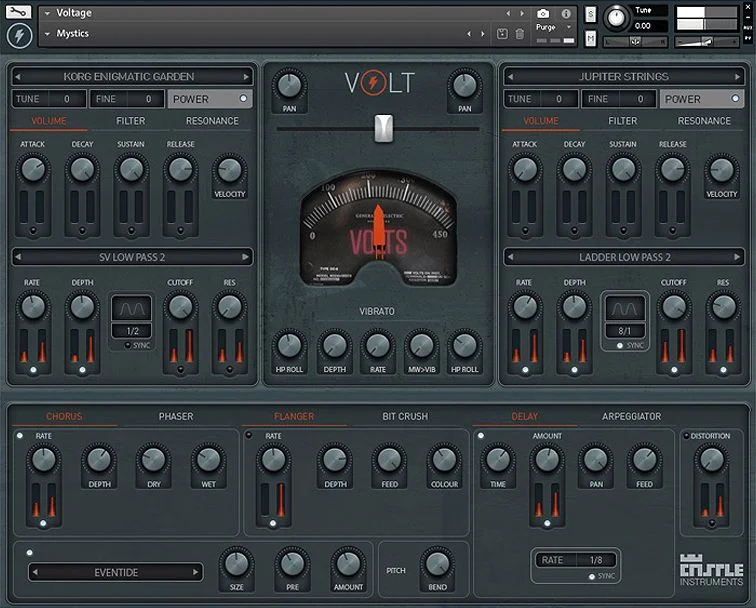The image size is (756, 608).
Task: Click right layer Fine value field
Action: [619, 99]
